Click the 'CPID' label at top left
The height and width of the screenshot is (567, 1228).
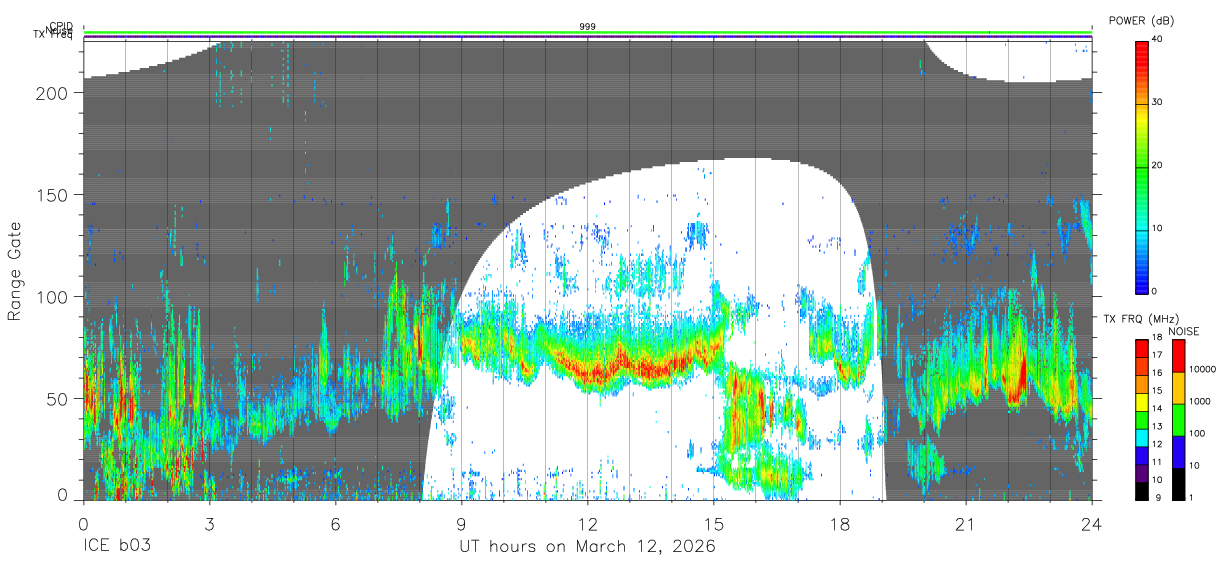coord(61,27)
